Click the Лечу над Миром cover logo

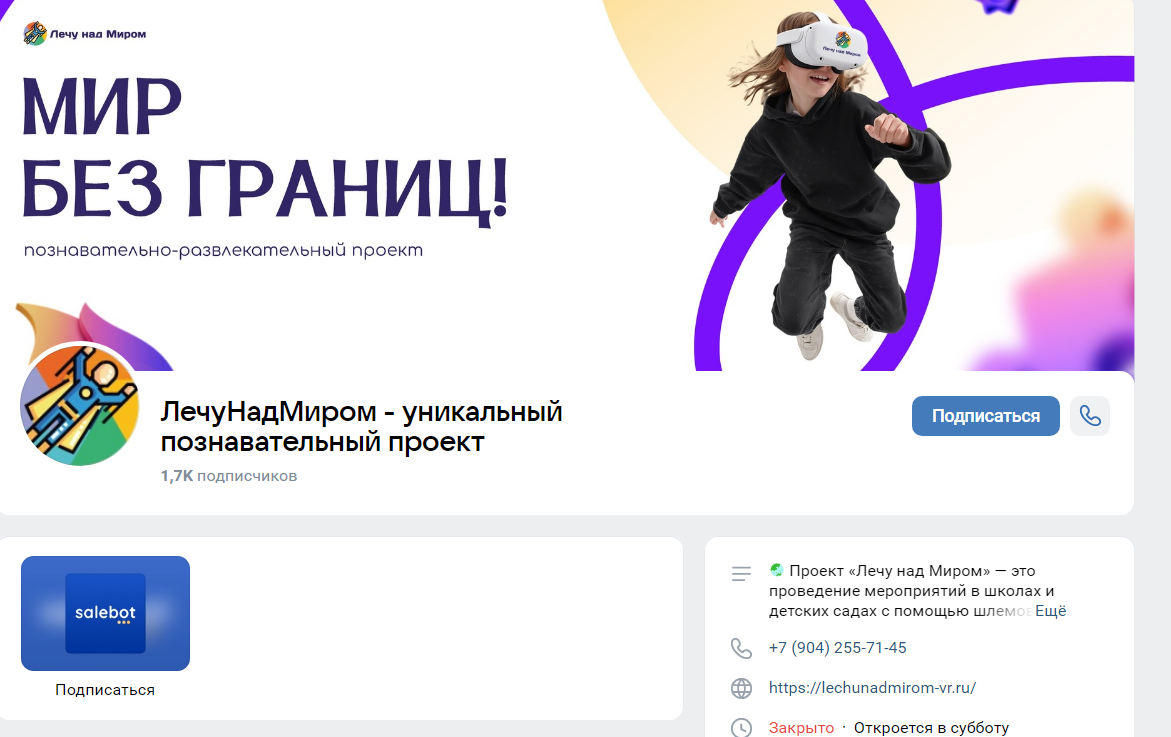pyautogui.click(x=84, y=34)
